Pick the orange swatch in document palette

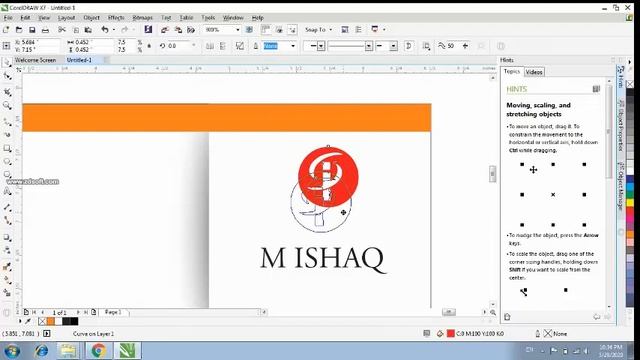click(51, 322)
